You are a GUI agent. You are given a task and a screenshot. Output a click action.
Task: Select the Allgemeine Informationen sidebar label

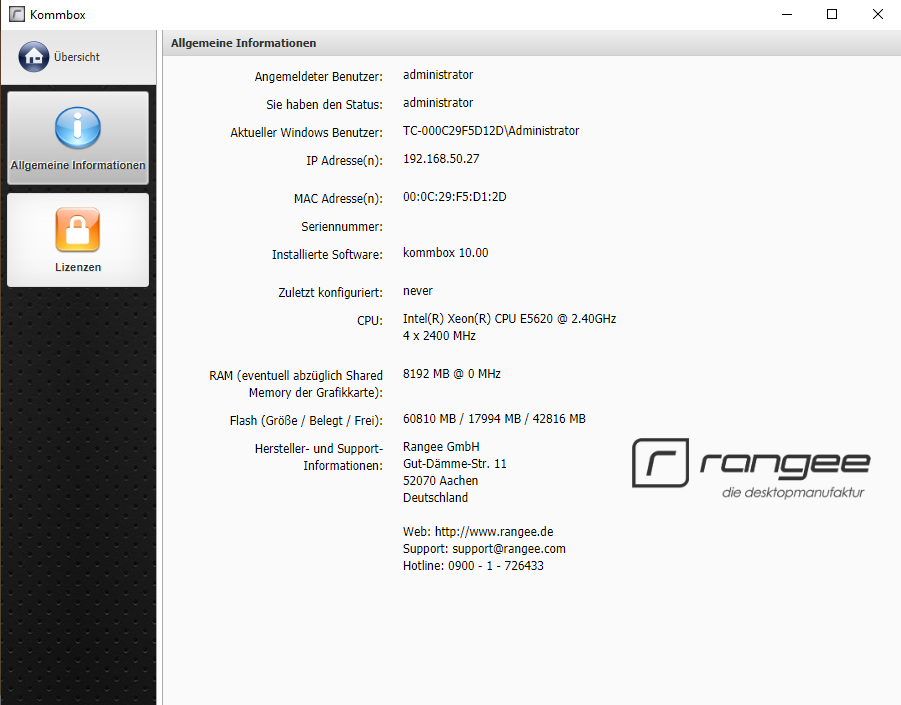78,166
